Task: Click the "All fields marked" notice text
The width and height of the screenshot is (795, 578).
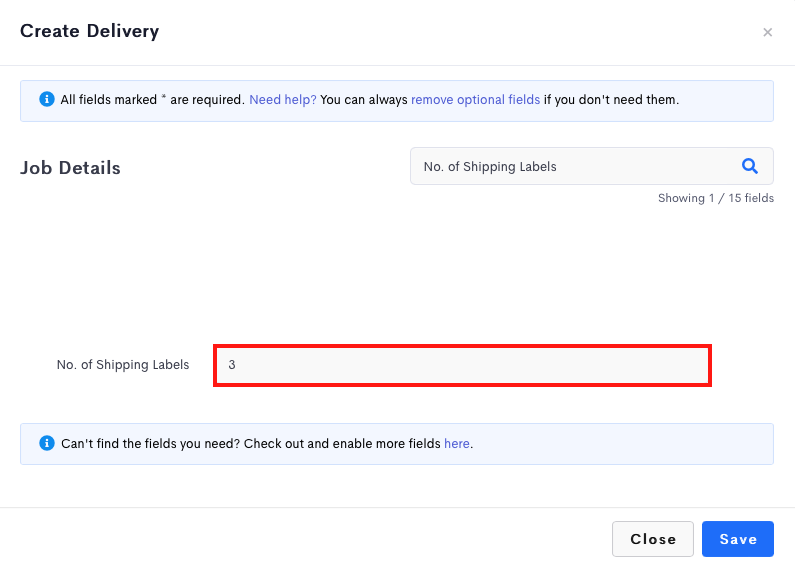Action: [x=109, y=99]
